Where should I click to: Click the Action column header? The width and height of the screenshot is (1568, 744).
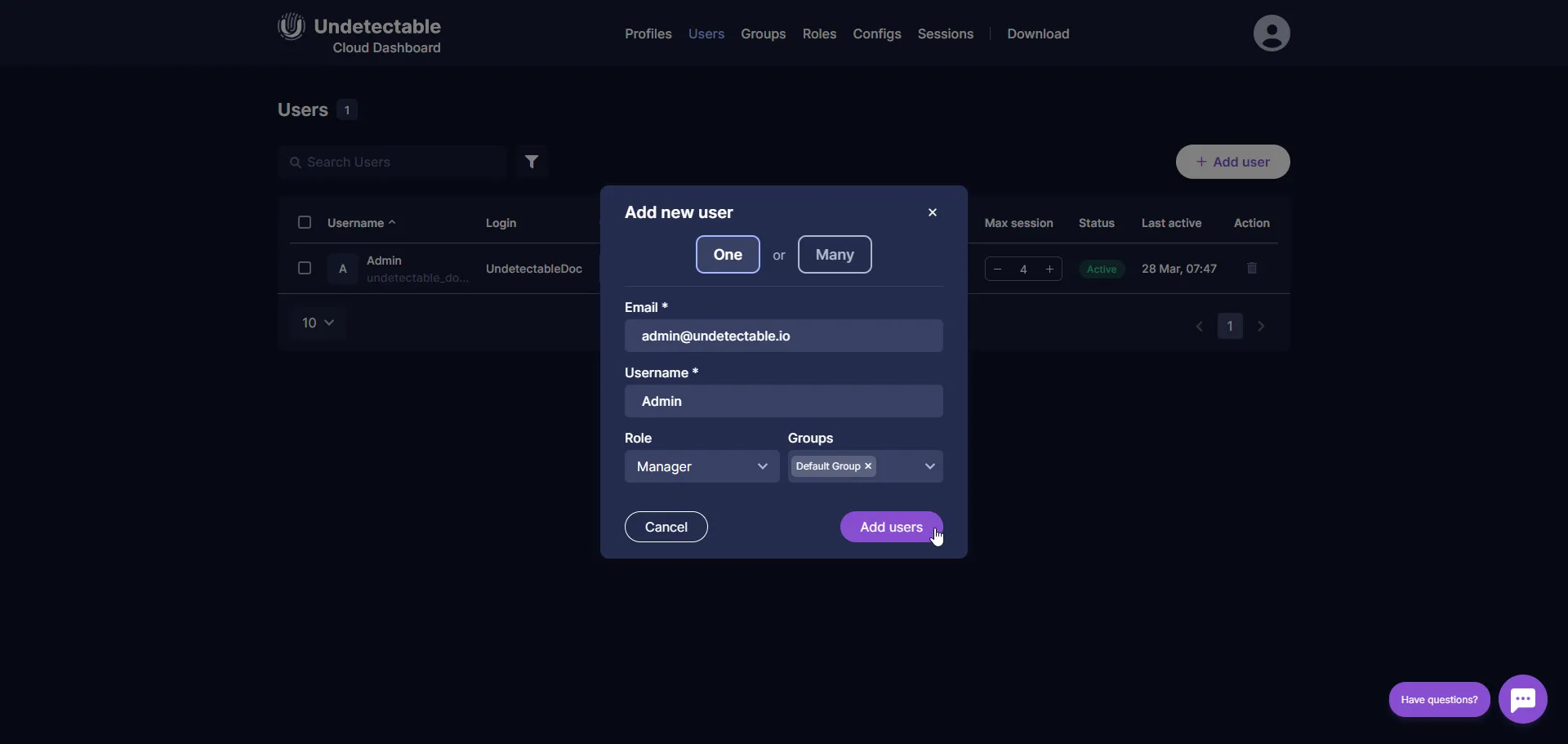pyautogui.click(x=1252, y=223)
